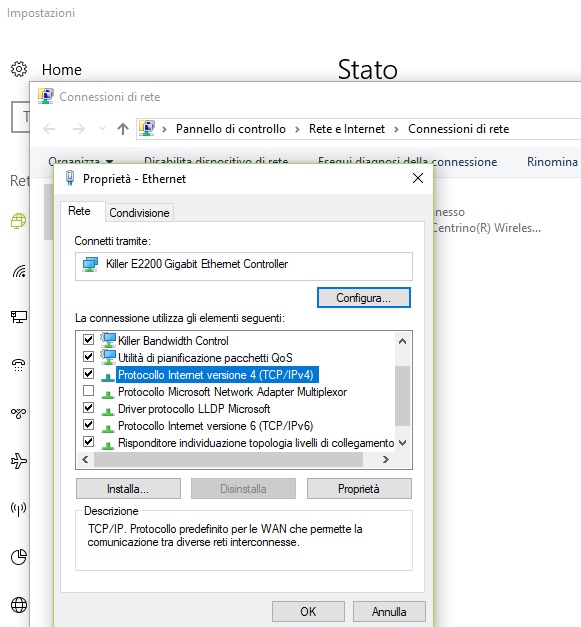Select Driver protocollo LLDP Microsoft entry
The image size is (581, 627).
point(194,409)
